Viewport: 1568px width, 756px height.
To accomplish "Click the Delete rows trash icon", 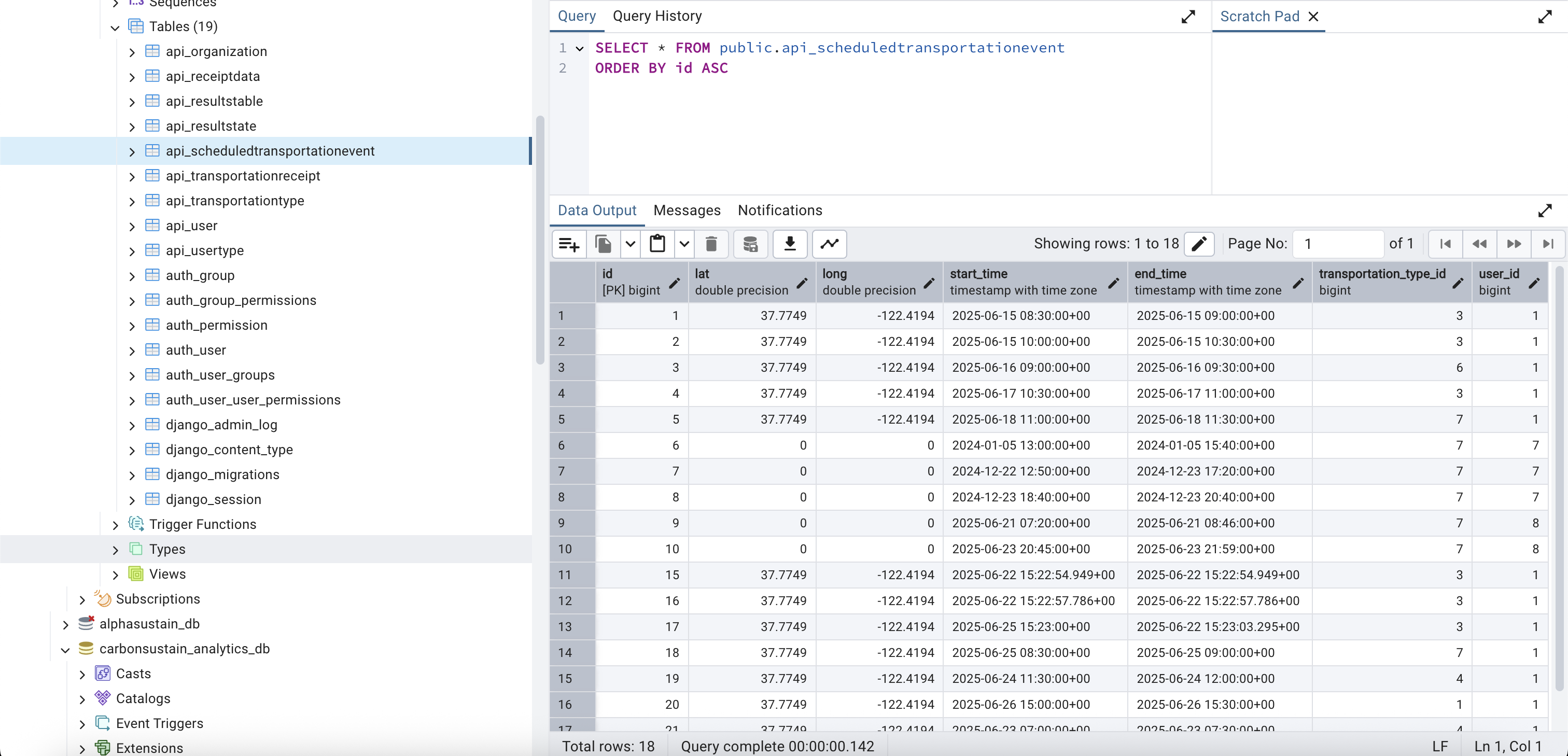I will tap(710, 244).
